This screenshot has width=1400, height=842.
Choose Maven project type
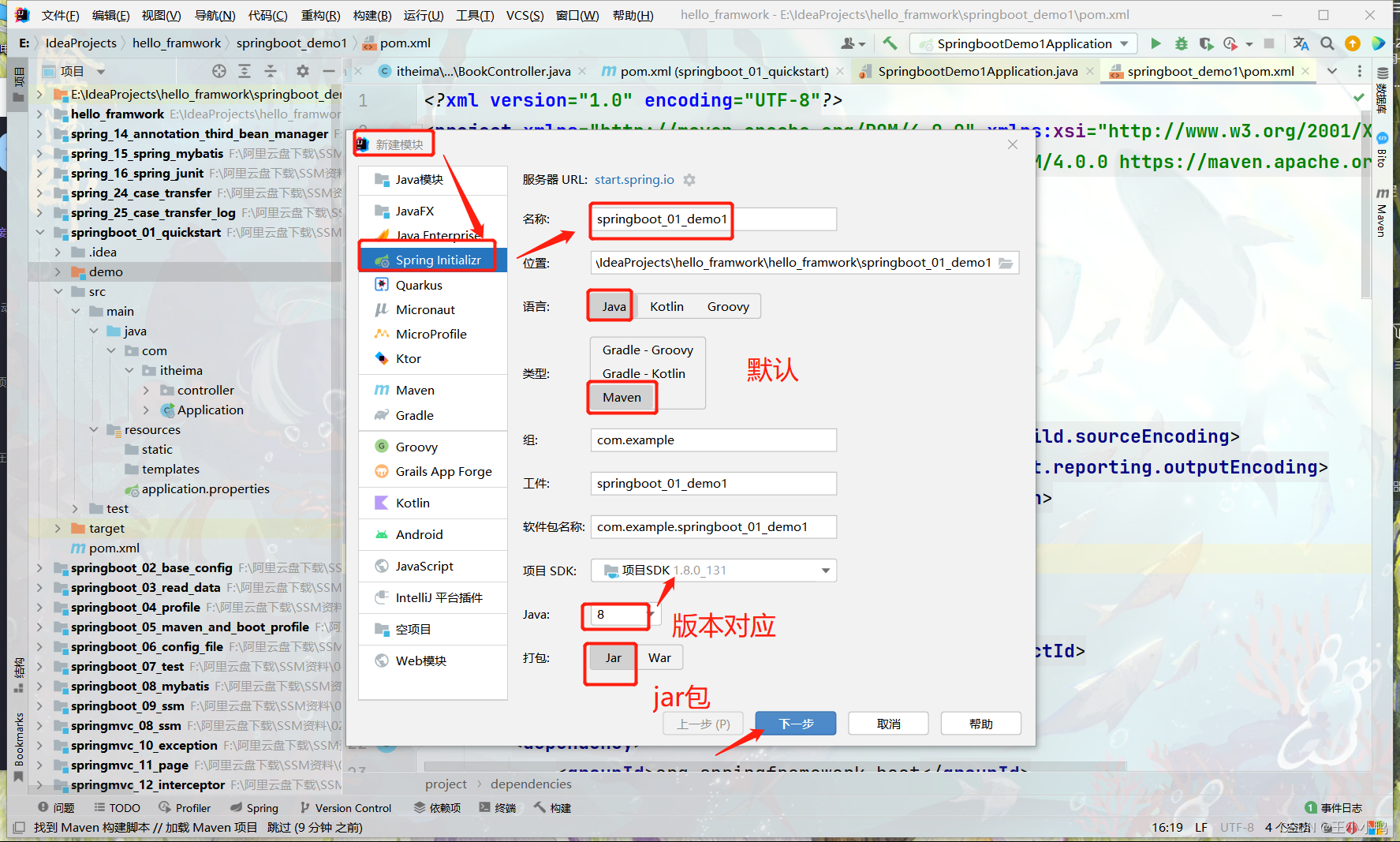[x=622, y=397]
